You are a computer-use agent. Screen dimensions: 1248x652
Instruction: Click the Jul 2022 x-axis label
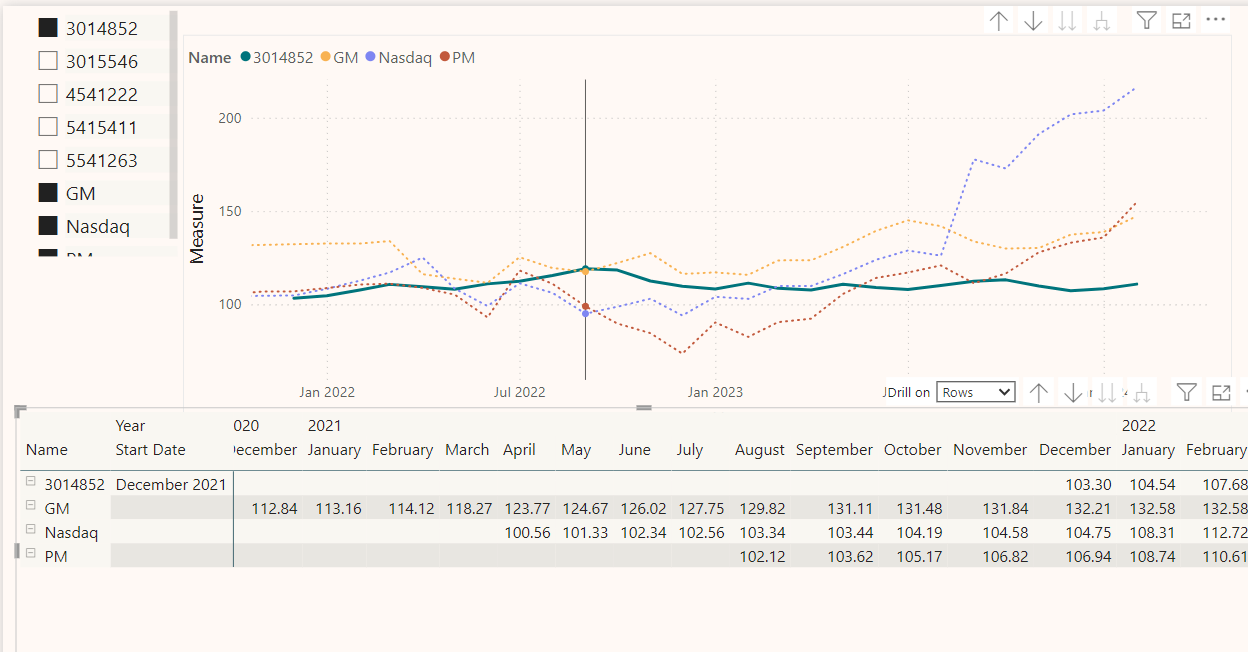click(x=520, y=392)
